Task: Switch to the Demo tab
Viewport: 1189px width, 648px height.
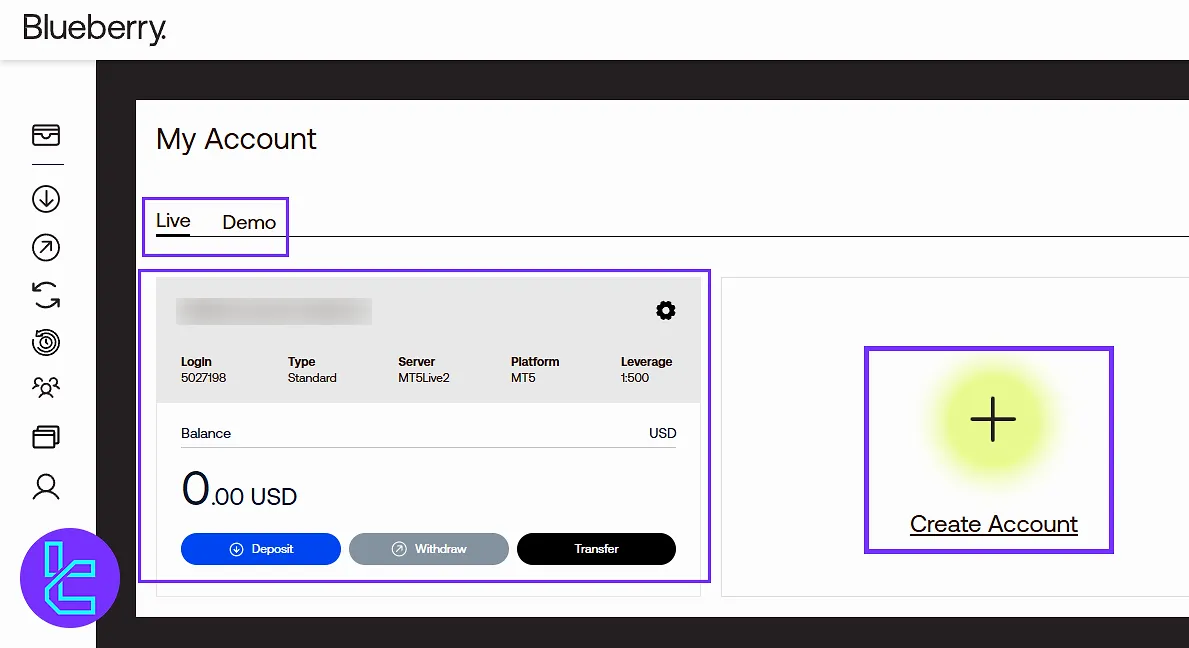Action: 249,222
